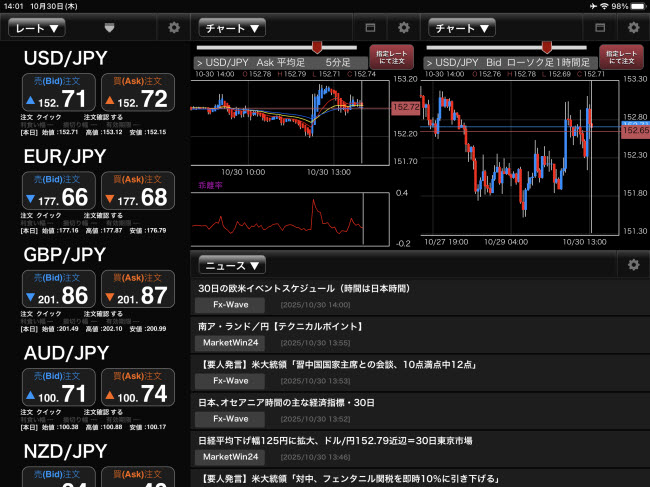Tap 注文 クイック under USD/JPY
Screen dimensions: 650x487
point(41,118)
